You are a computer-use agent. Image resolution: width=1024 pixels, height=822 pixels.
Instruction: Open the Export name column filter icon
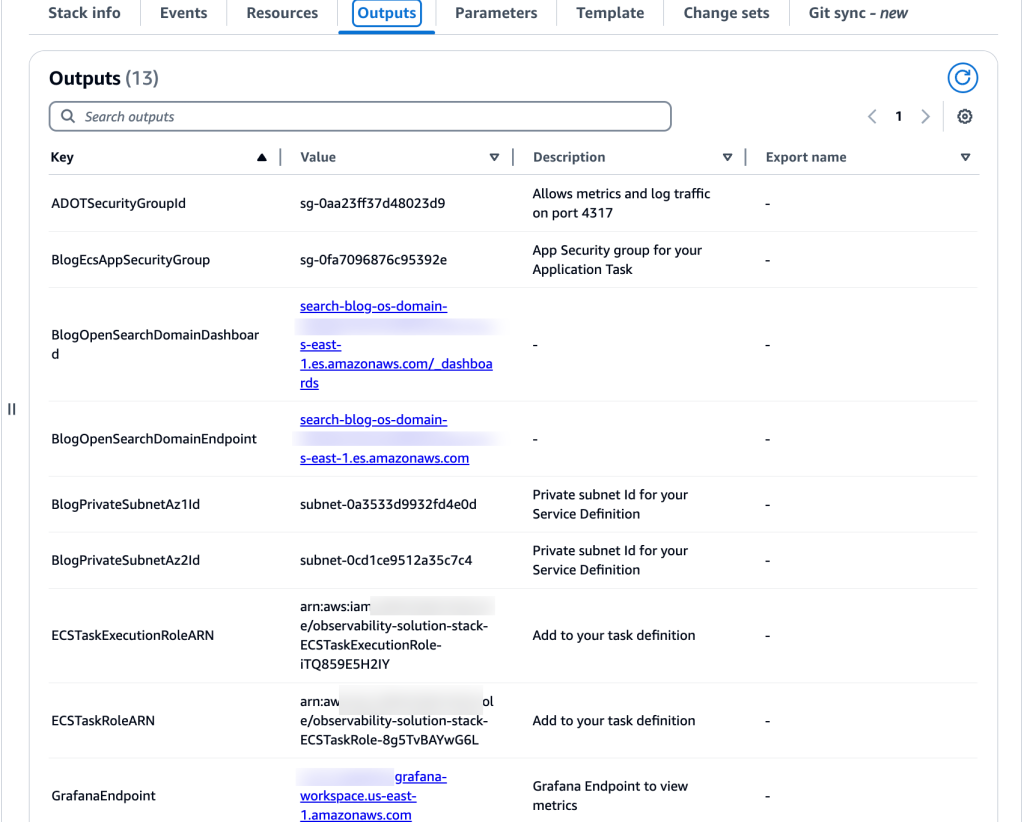click(x=965, y=157)
